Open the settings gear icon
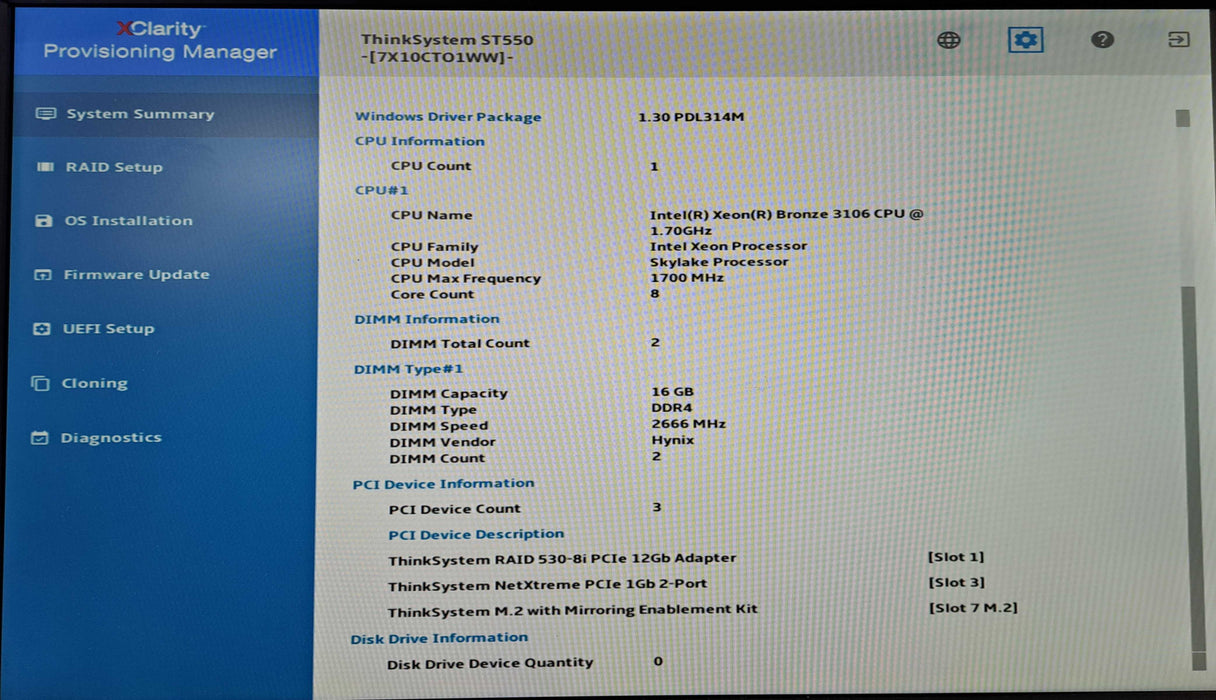The width and height of the screenshot is (1216, 700). click(x=1025, y=40)
